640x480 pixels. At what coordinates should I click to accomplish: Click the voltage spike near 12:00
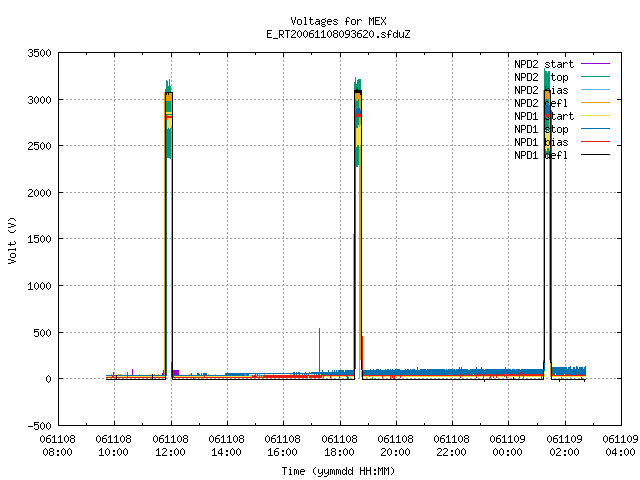coord(169,229)
